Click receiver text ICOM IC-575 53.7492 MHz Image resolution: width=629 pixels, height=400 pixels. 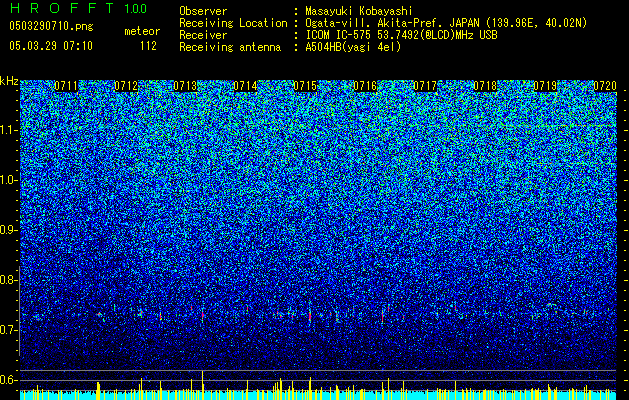point(401,35)
